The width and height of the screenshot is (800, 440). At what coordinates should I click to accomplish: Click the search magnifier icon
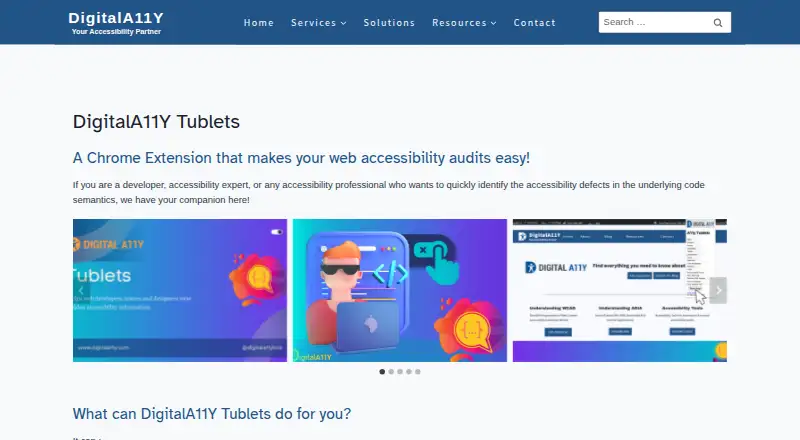coord(717,22)
